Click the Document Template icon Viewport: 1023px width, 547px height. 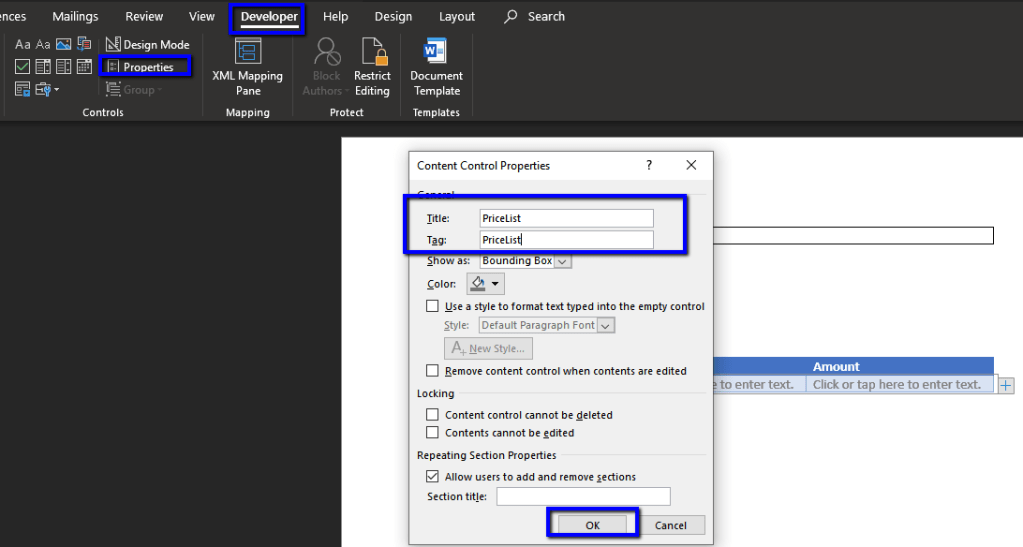point(436,66)
